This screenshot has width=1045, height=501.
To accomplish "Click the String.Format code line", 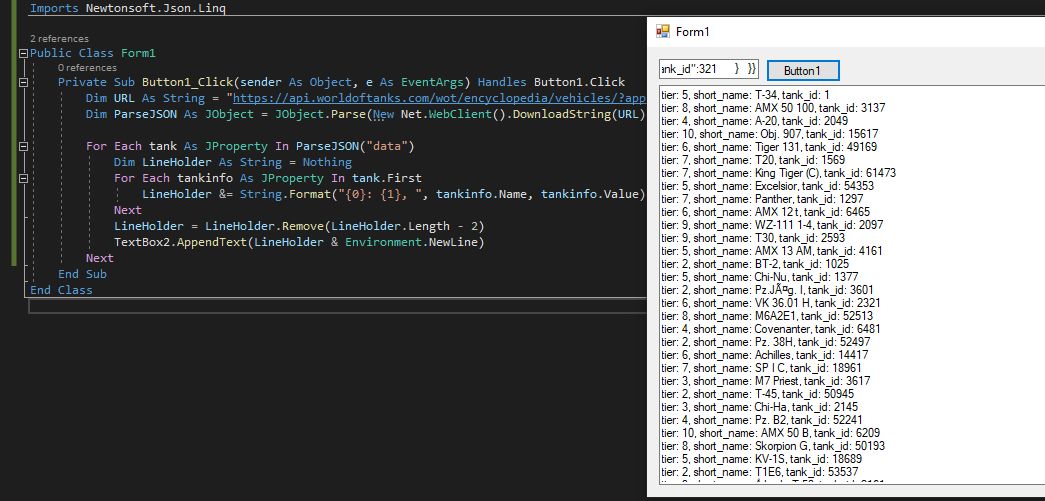I will coord(394,194).
